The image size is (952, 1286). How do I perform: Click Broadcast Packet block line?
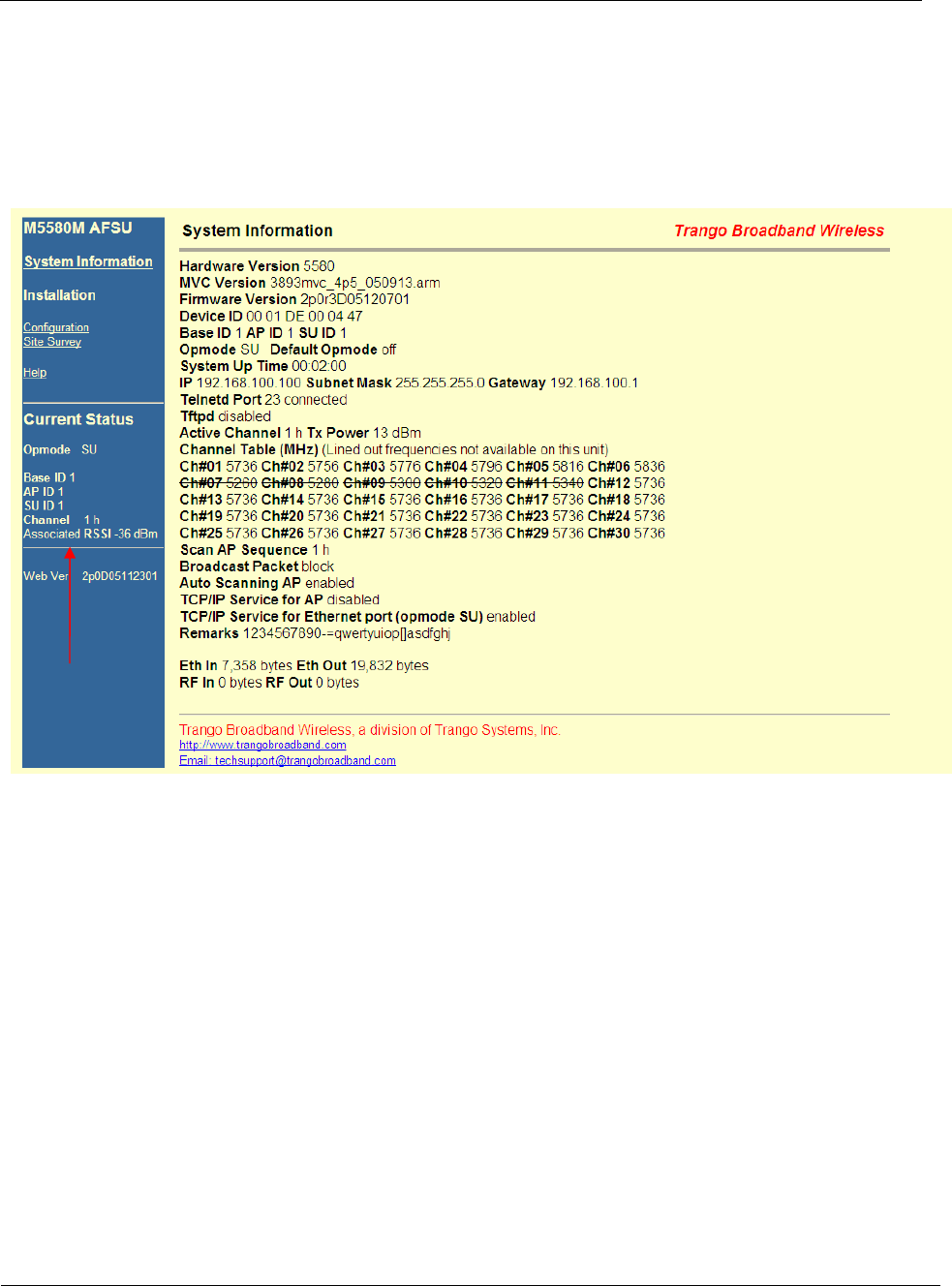[257, 566]
